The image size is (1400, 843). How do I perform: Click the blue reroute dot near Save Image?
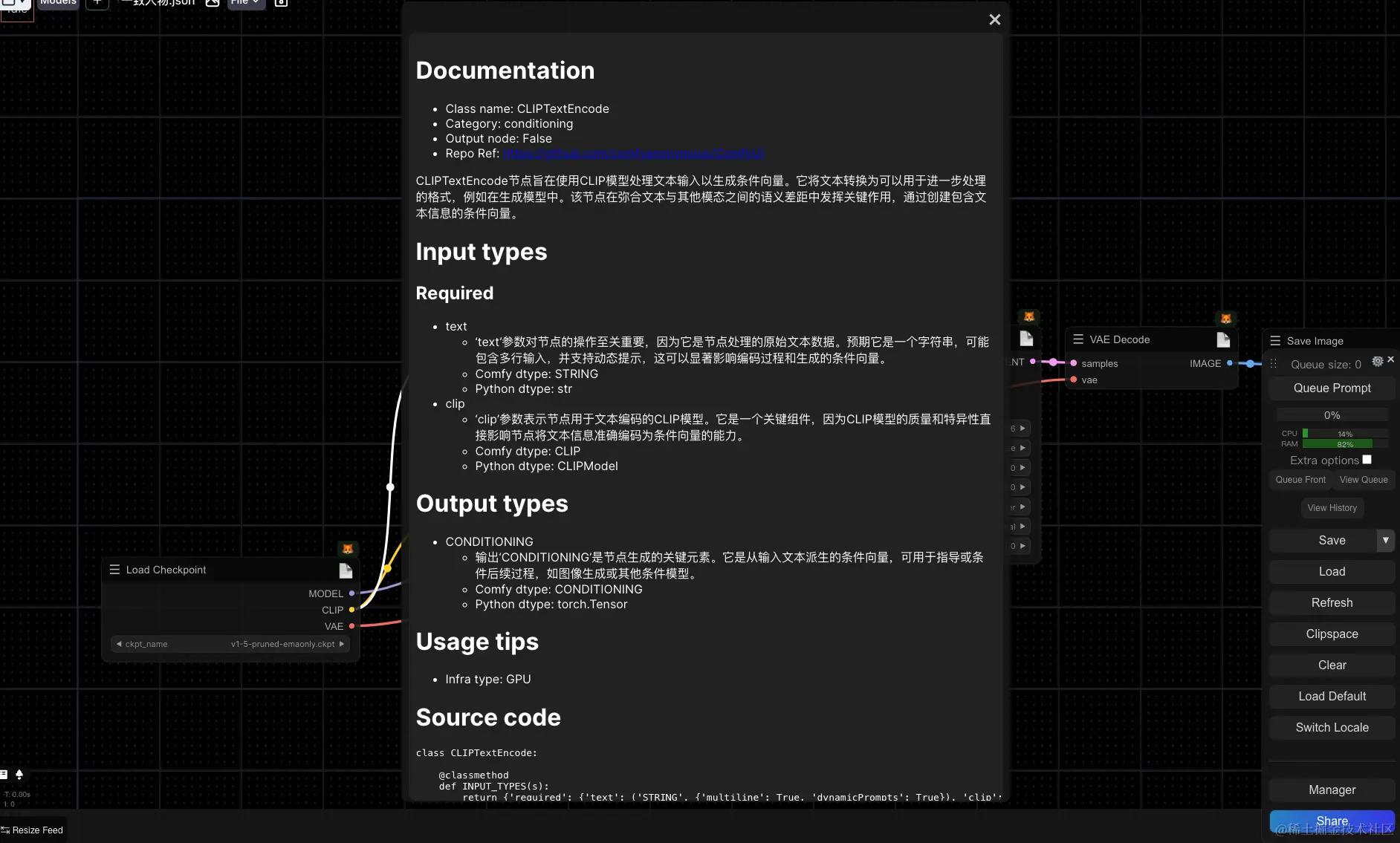(1251, 364)
